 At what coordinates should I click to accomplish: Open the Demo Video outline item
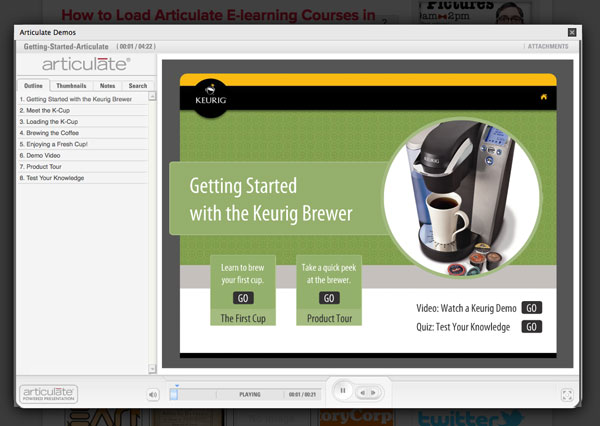point(83,155)
